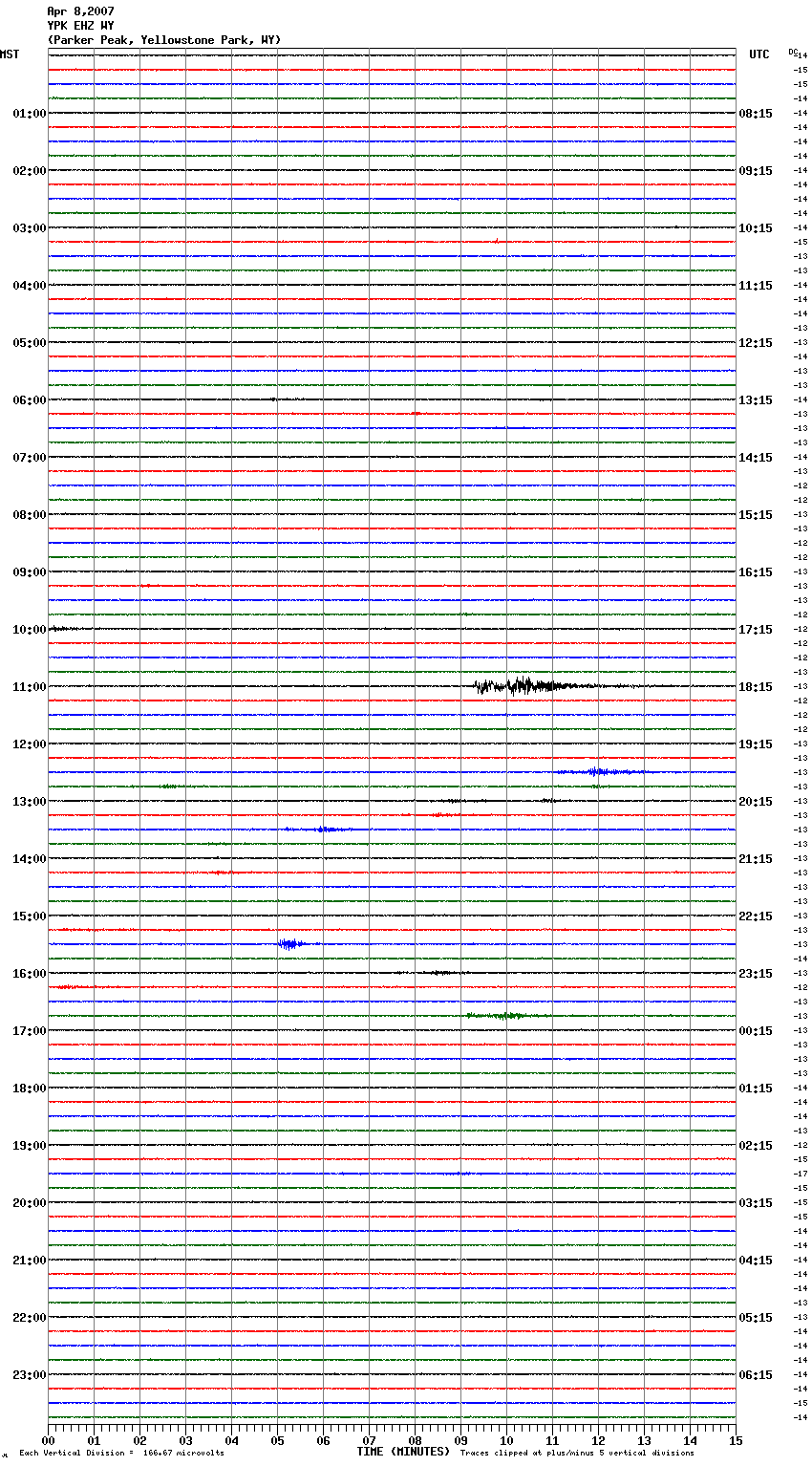Viewport: 812px width, 1466px height.
Task: Select the 21:00 MST time label
Action: click(x=30, y=1261)
